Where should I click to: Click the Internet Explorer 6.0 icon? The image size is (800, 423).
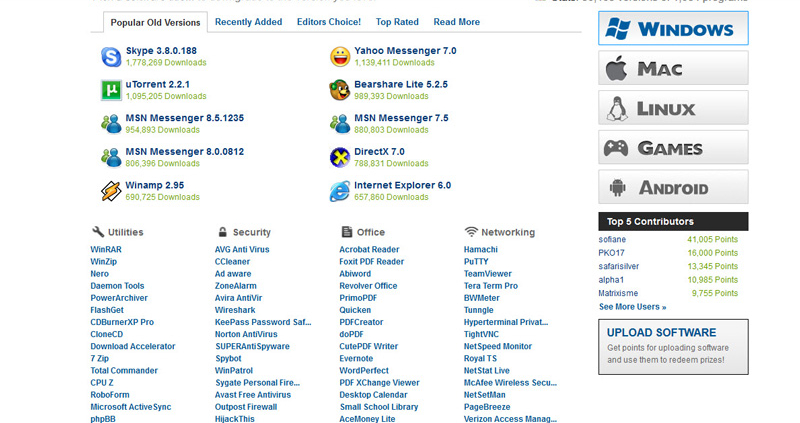click(x=340, y=191)
